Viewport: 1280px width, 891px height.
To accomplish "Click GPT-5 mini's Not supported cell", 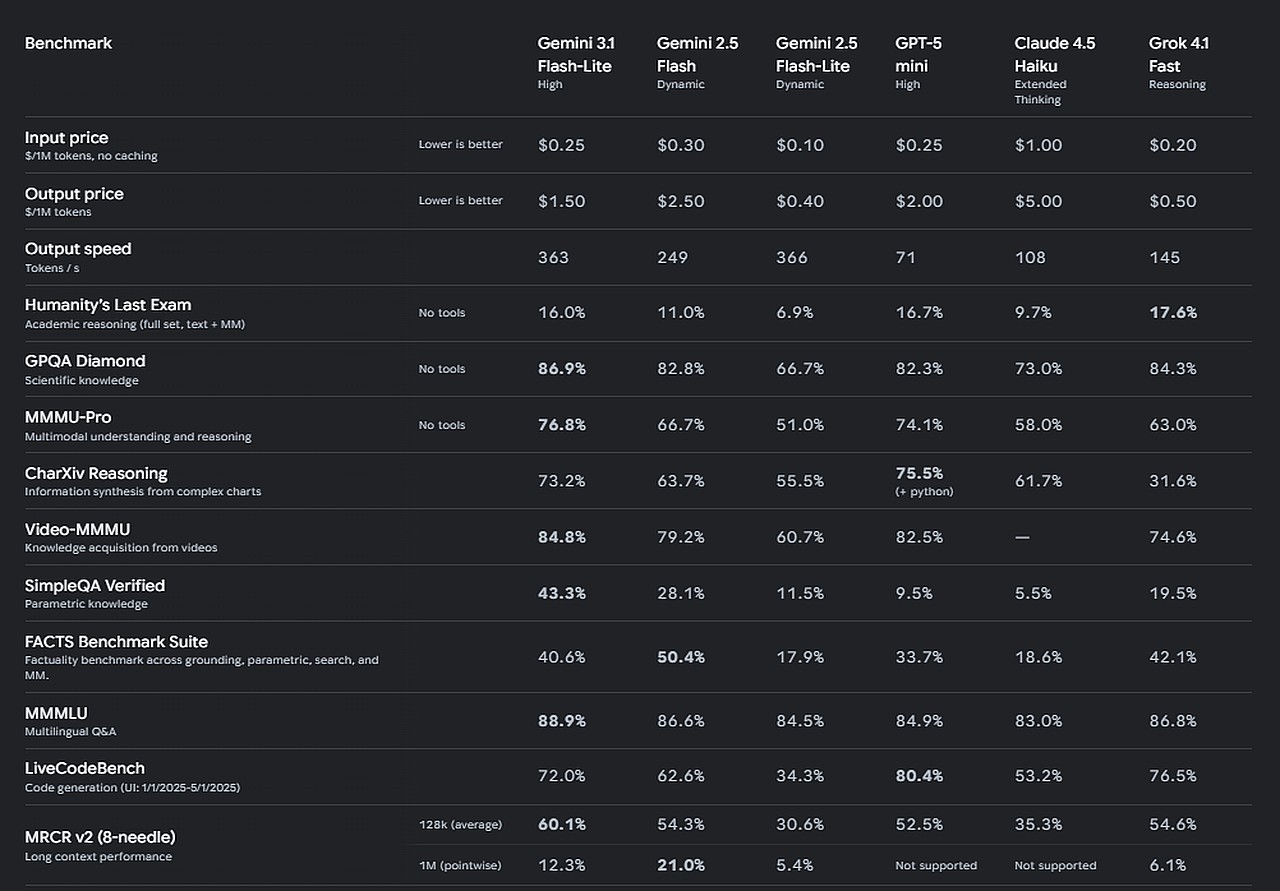I will pos(936,865).
